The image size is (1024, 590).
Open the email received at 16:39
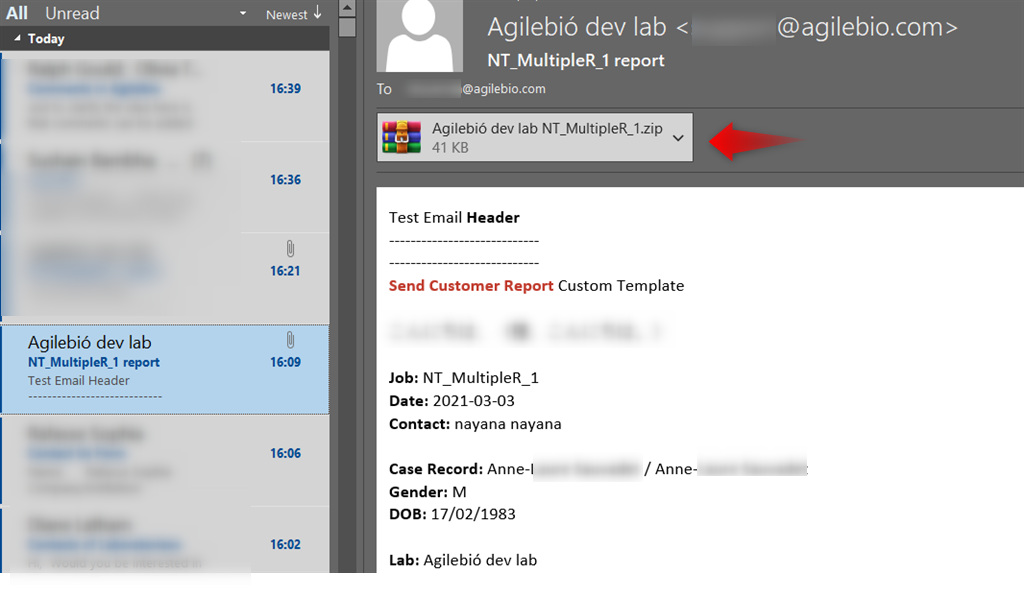(165, 96)
